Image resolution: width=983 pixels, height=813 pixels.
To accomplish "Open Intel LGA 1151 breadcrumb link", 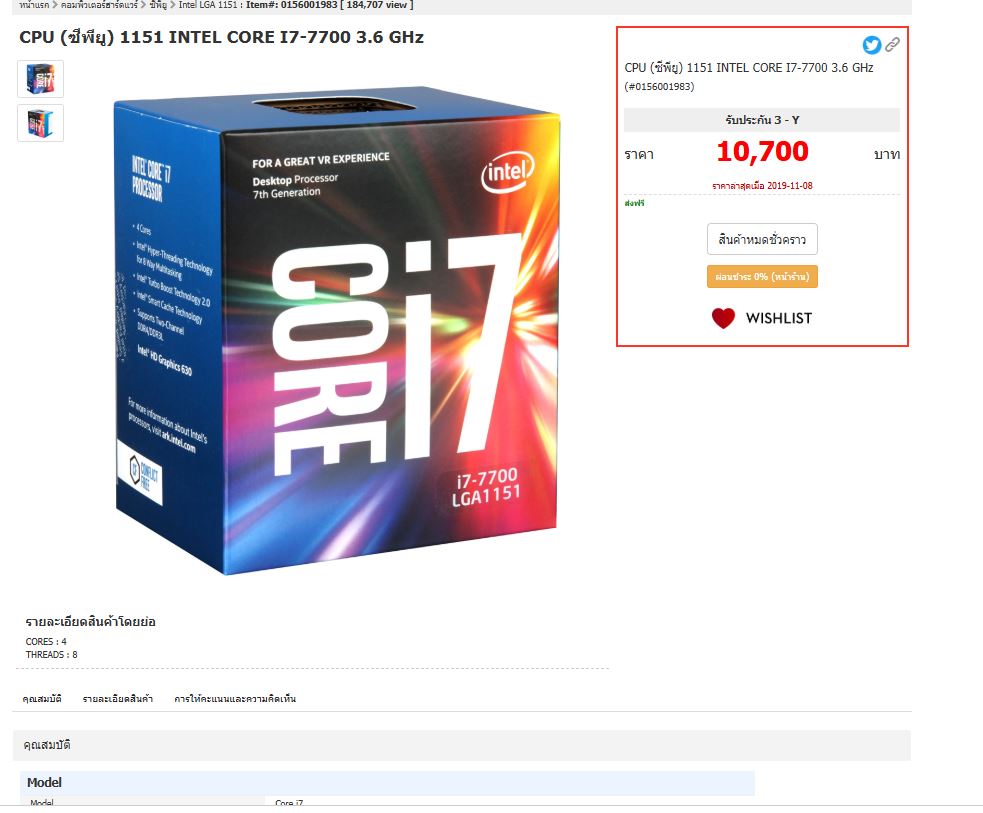I will [x=208, y=5].
